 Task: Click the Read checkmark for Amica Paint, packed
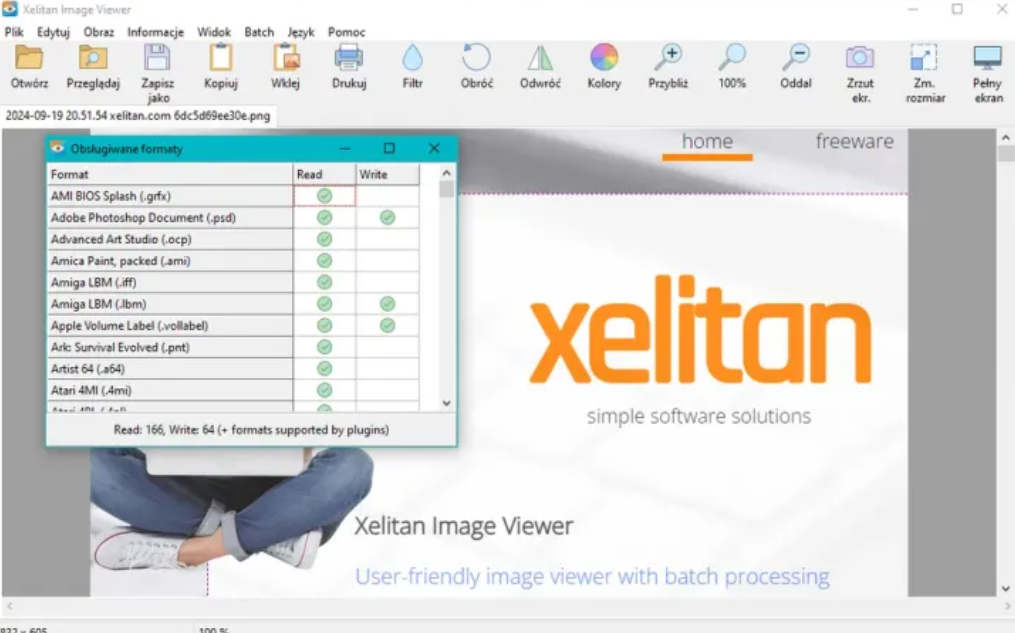(324, 260)
